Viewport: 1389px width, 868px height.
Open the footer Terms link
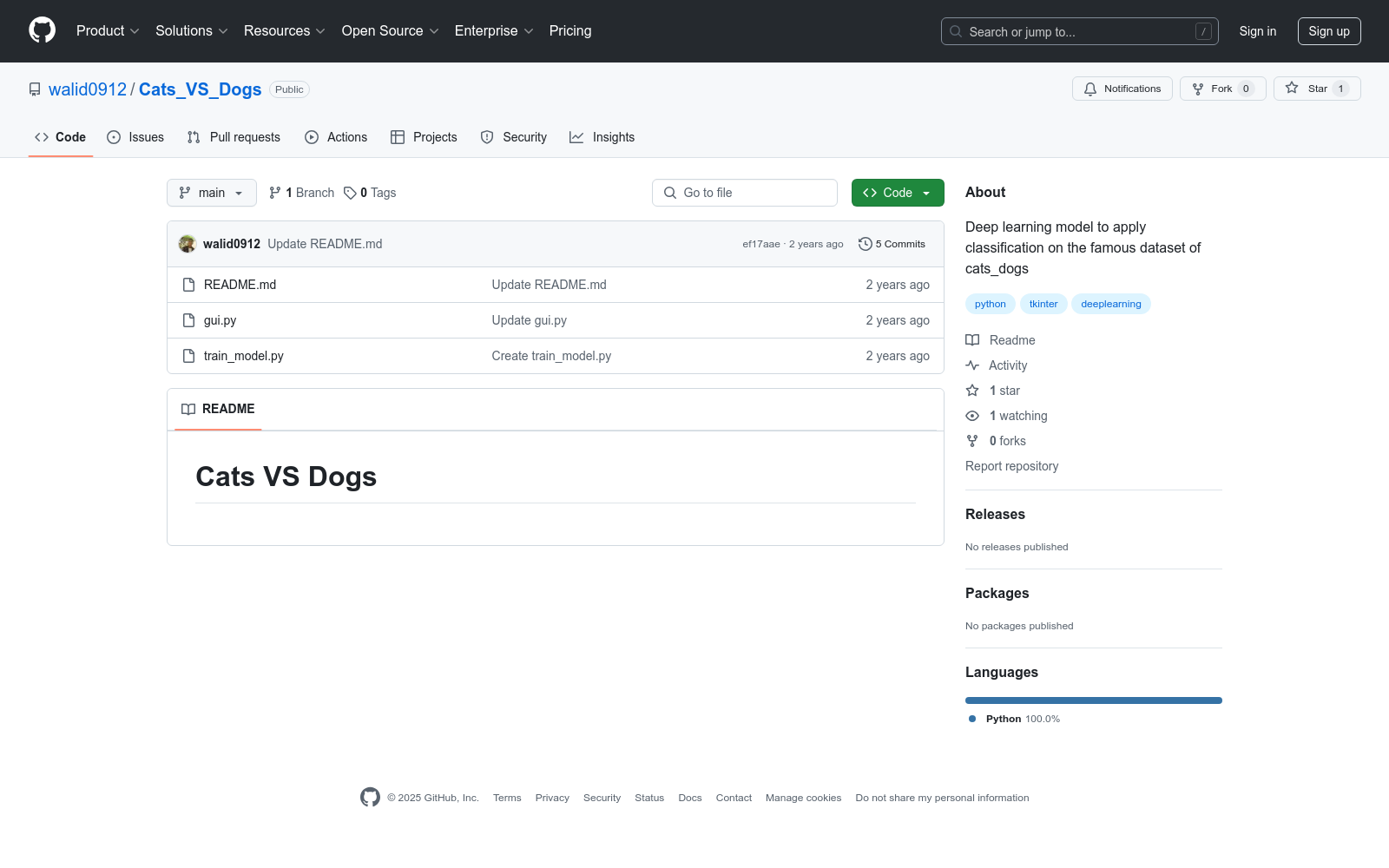tap(507, 798)
